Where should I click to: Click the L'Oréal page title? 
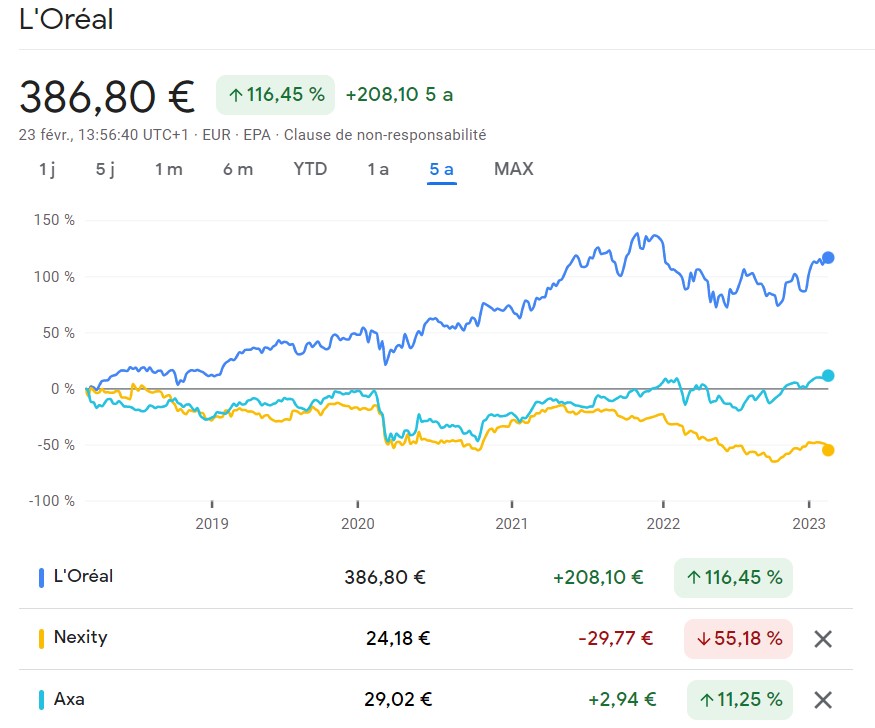click(x=66, y=20)
